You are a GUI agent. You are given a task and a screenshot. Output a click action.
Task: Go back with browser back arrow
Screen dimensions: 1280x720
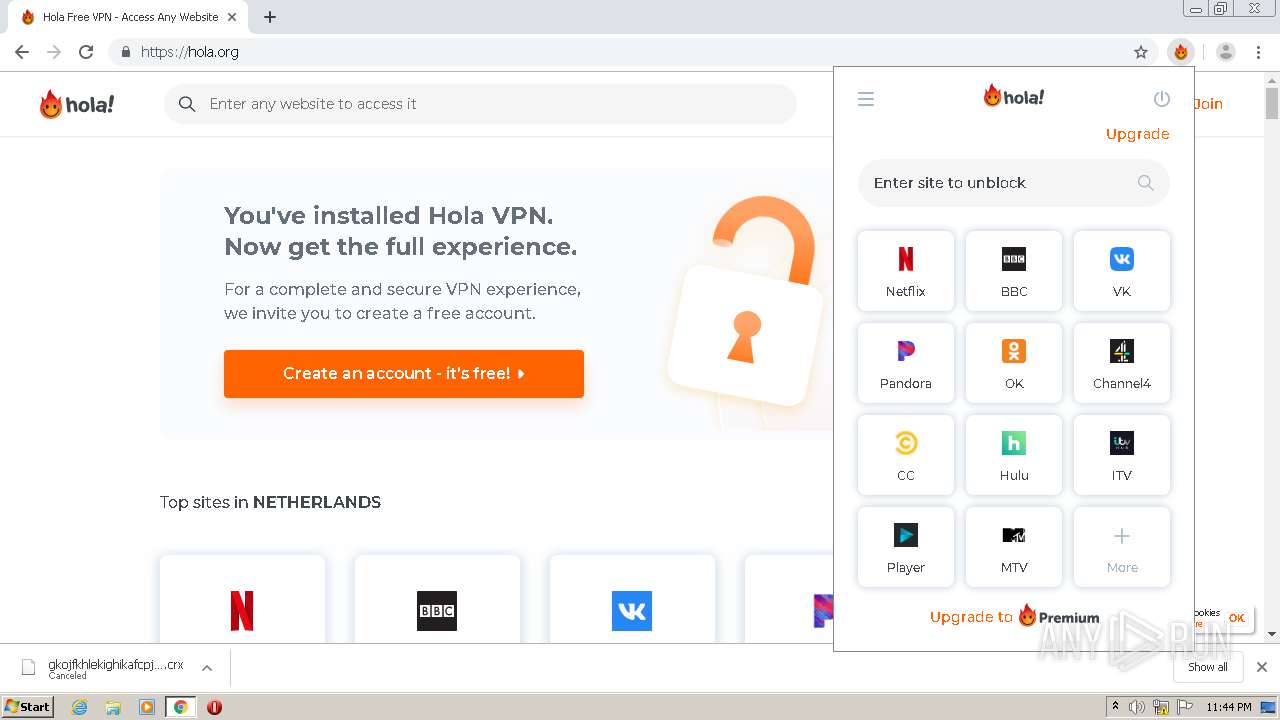(x=22, y=52)
